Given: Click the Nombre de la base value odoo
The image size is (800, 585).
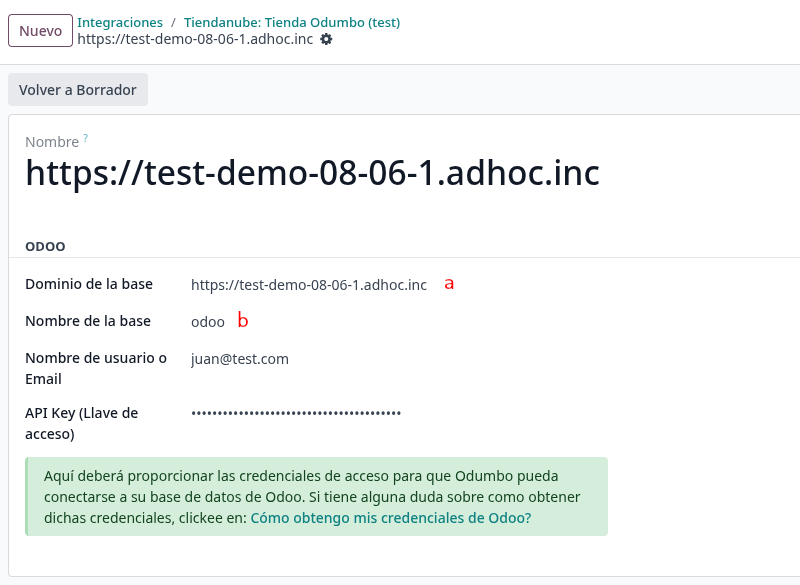Looking at the screenshot, I should click(208, 322).
